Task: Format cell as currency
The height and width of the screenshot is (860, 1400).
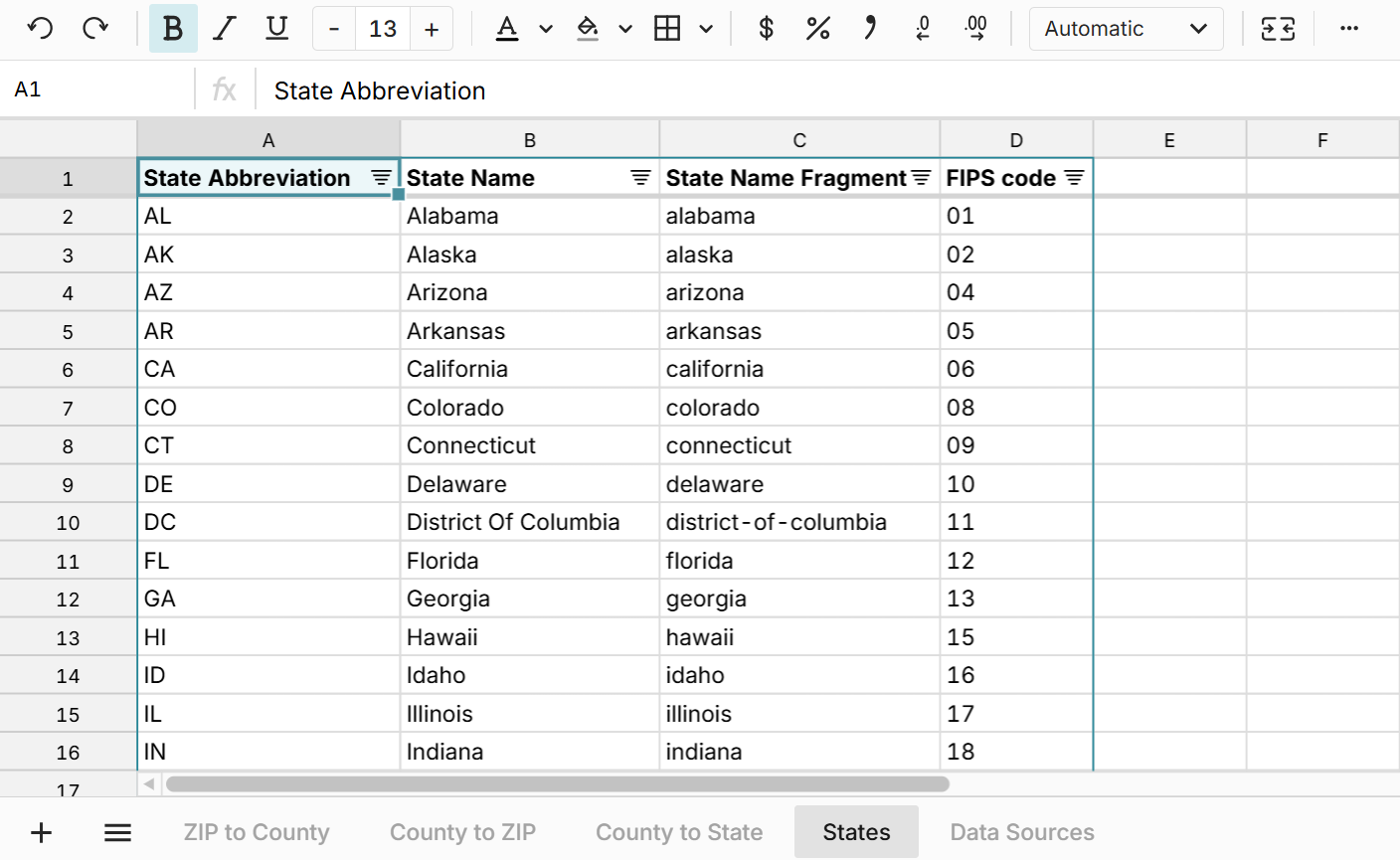Action: point(765,28)
